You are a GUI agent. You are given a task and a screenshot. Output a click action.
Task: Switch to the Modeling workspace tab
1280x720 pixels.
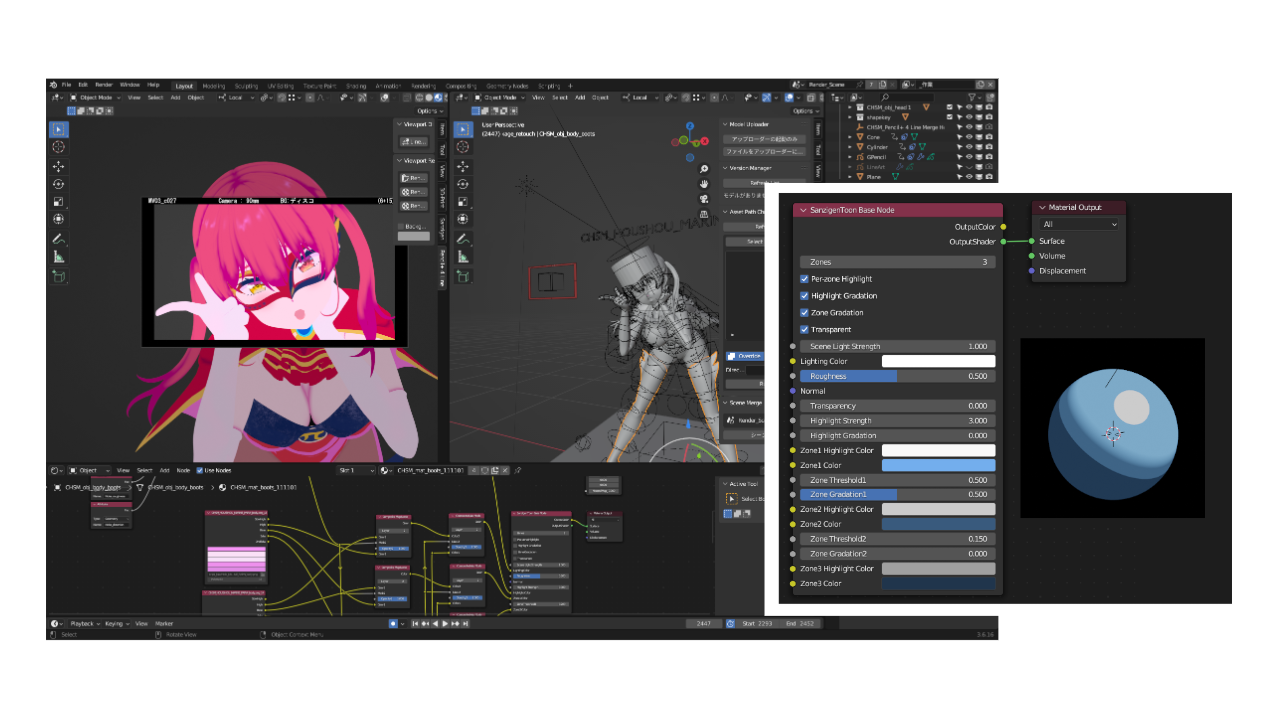[x=214, y=86]
